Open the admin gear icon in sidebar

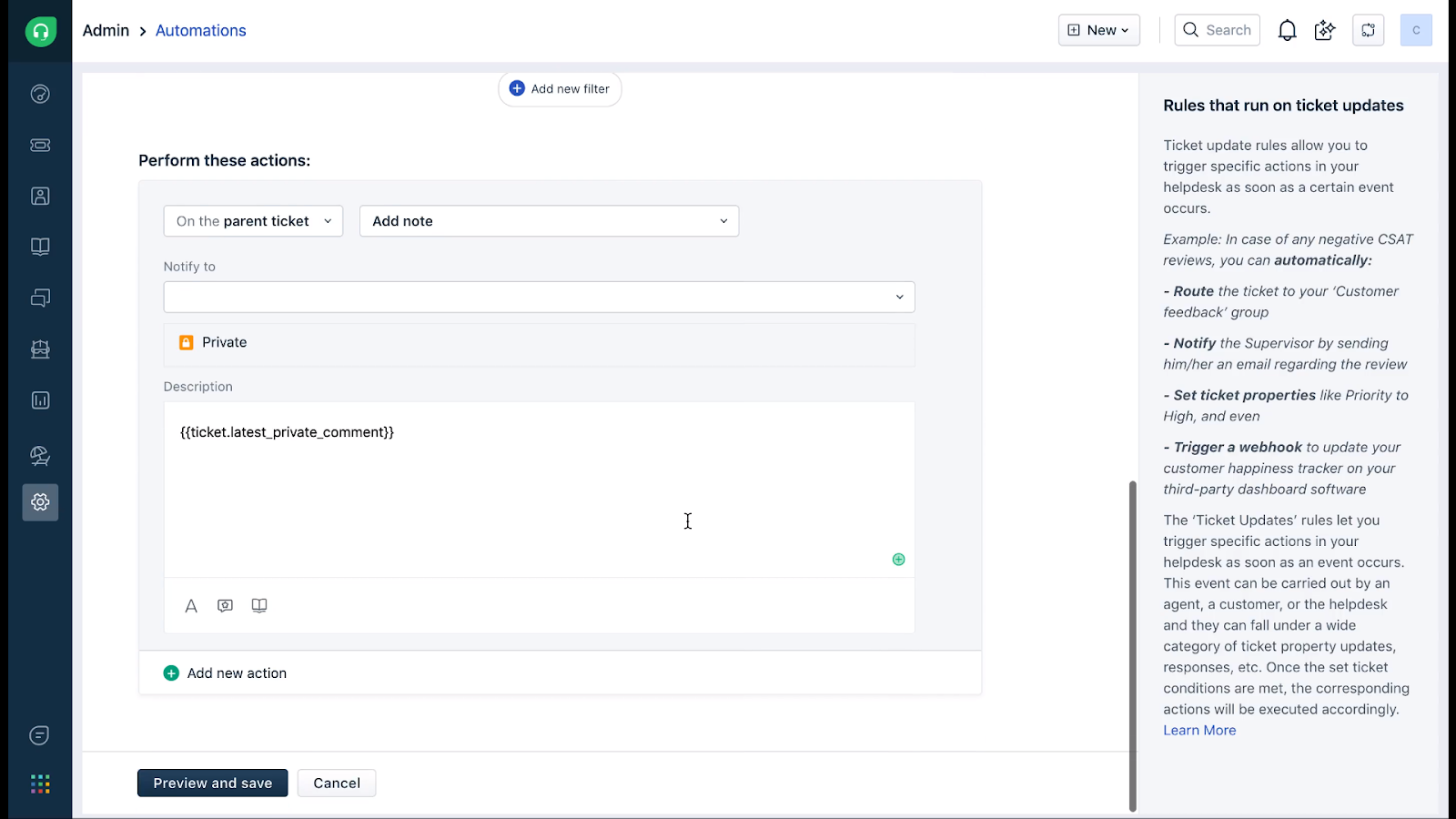(40, 502)
